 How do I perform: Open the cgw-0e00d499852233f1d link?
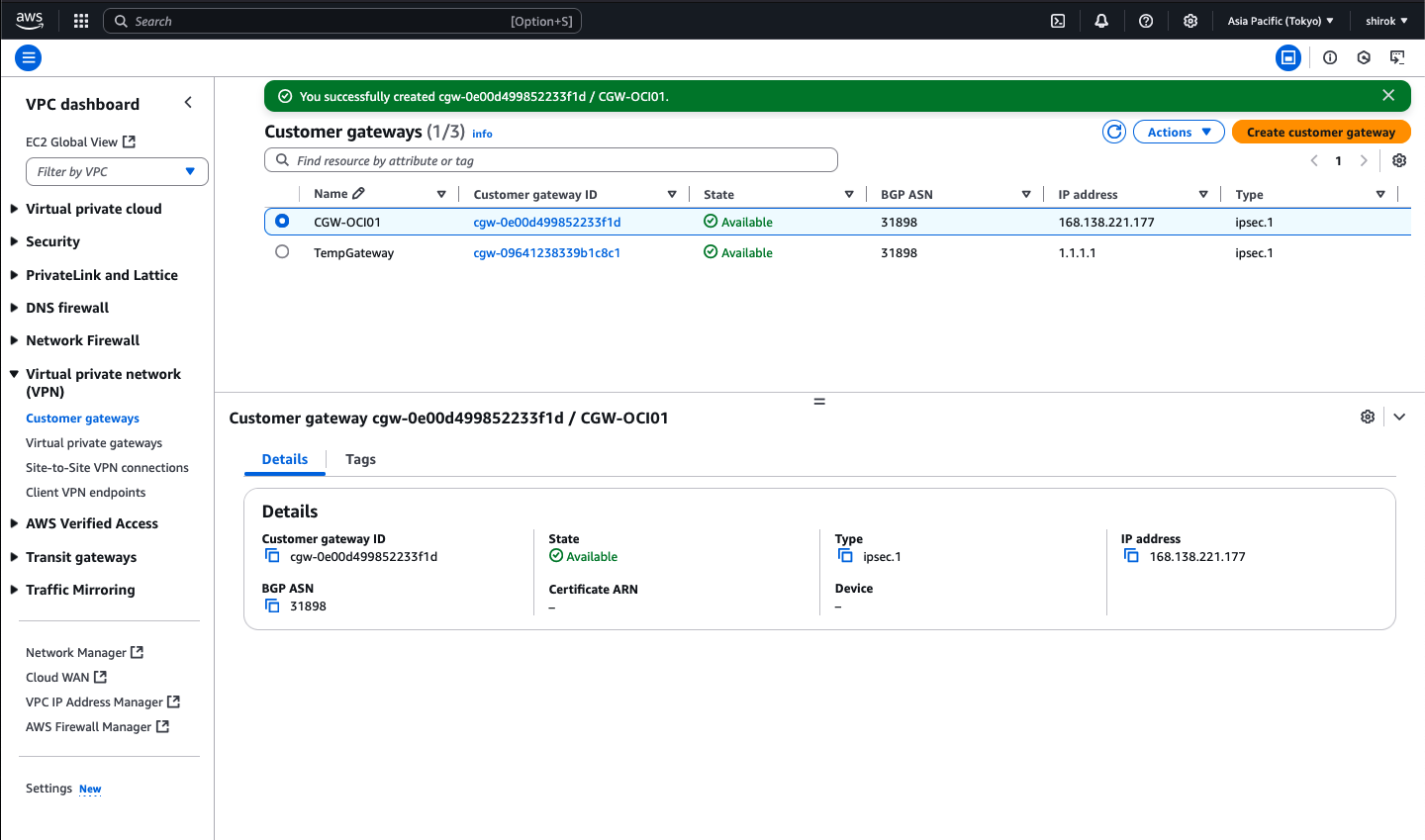[x=547, y=222]
